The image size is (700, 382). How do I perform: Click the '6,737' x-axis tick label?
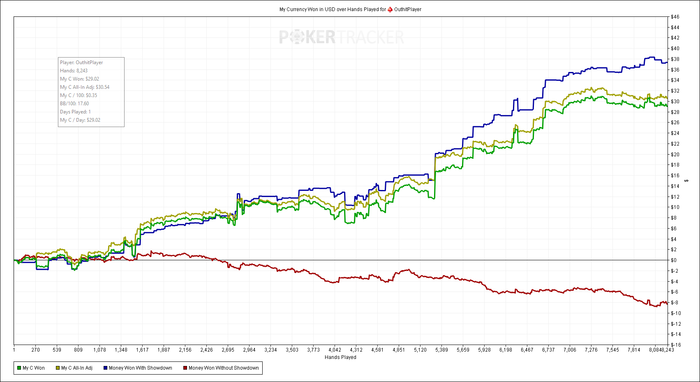point(548,351)
